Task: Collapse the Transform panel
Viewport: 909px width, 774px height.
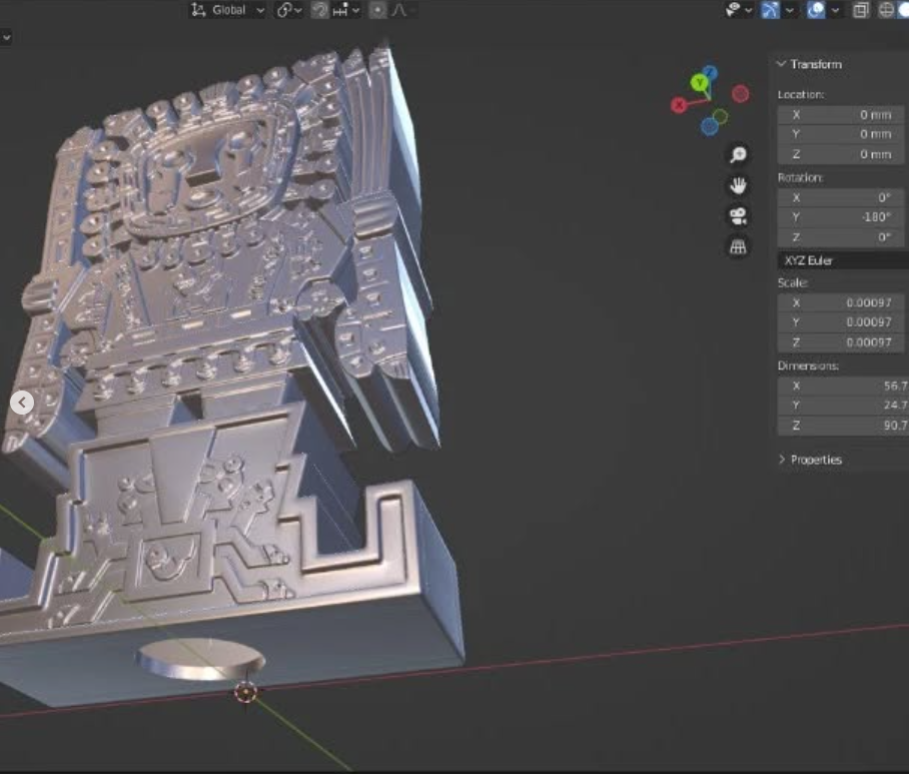Action: pyautogui.click(x=782, y=64)
